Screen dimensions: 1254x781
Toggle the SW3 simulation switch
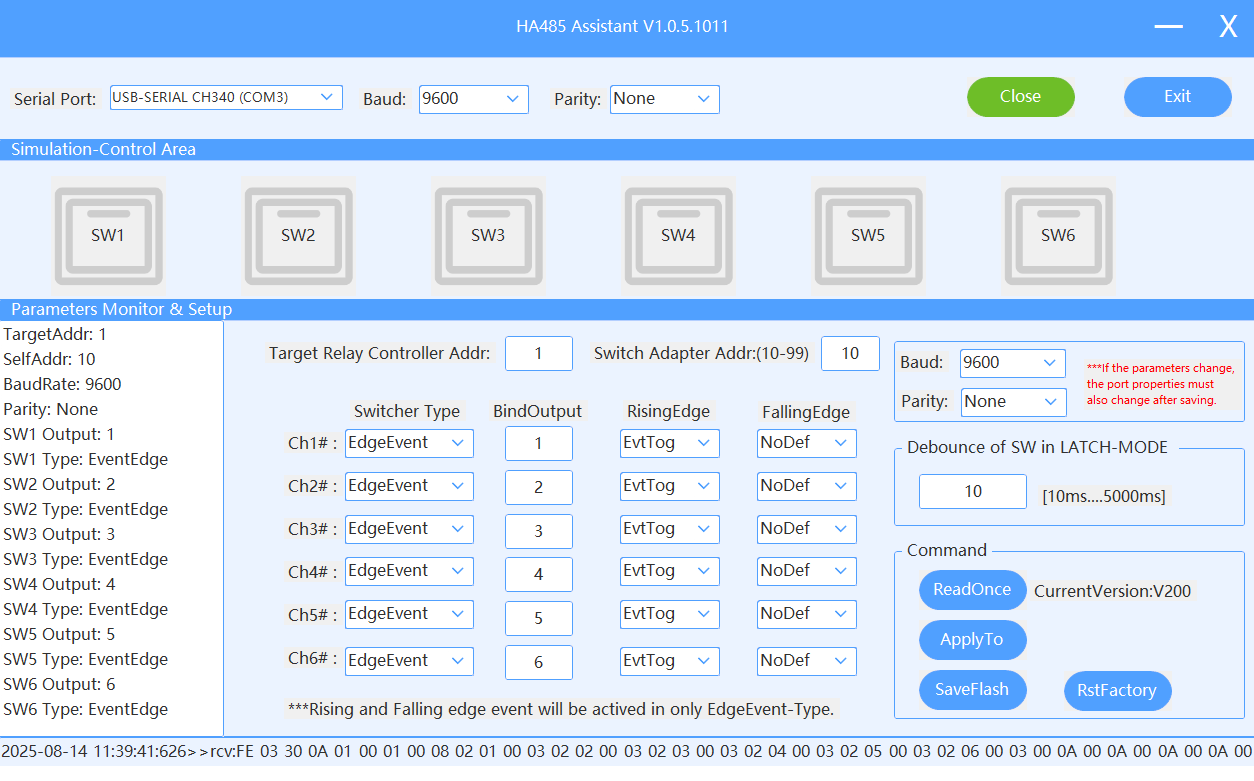(488, 234)
